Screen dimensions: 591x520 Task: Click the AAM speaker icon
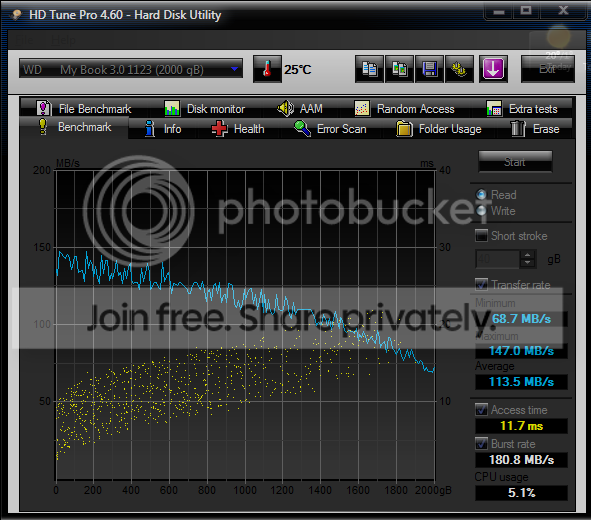click(x=285, y=109)
